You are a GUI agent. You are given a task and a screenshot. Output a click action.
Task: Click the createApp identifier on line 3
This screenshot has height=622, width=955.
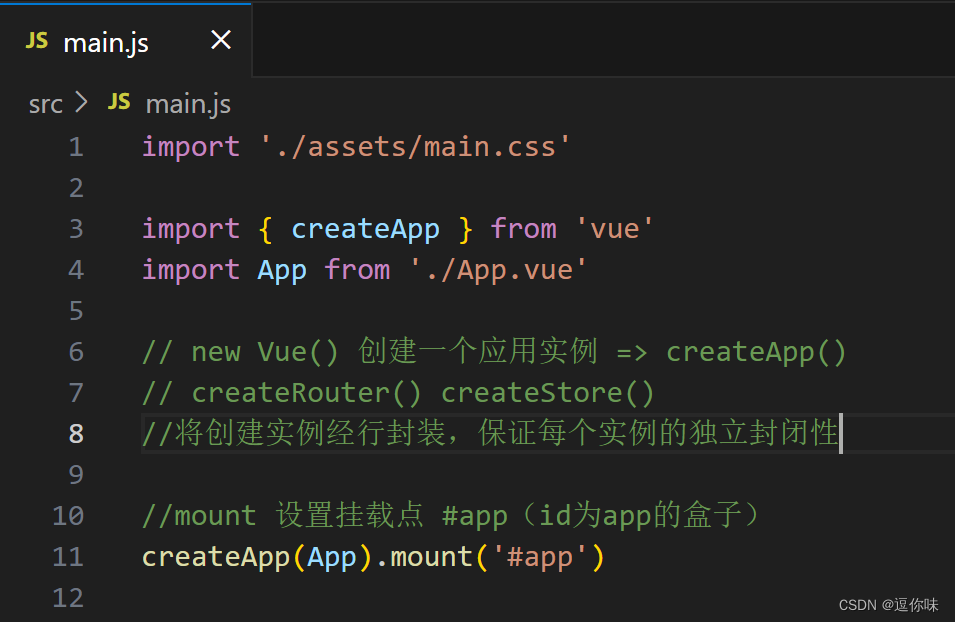[365, 228]
